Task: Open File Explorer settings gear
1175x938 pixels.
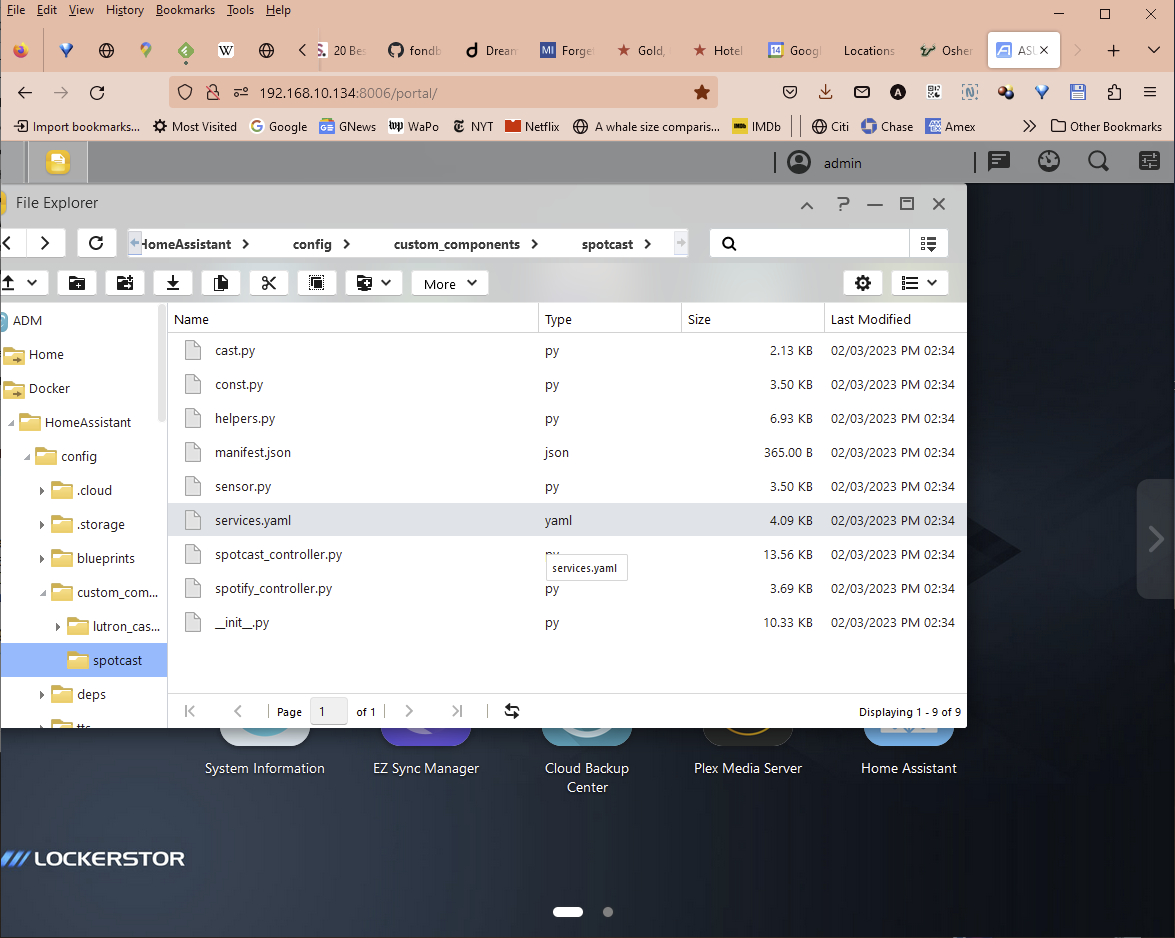Action: click(x=863, y=283)
